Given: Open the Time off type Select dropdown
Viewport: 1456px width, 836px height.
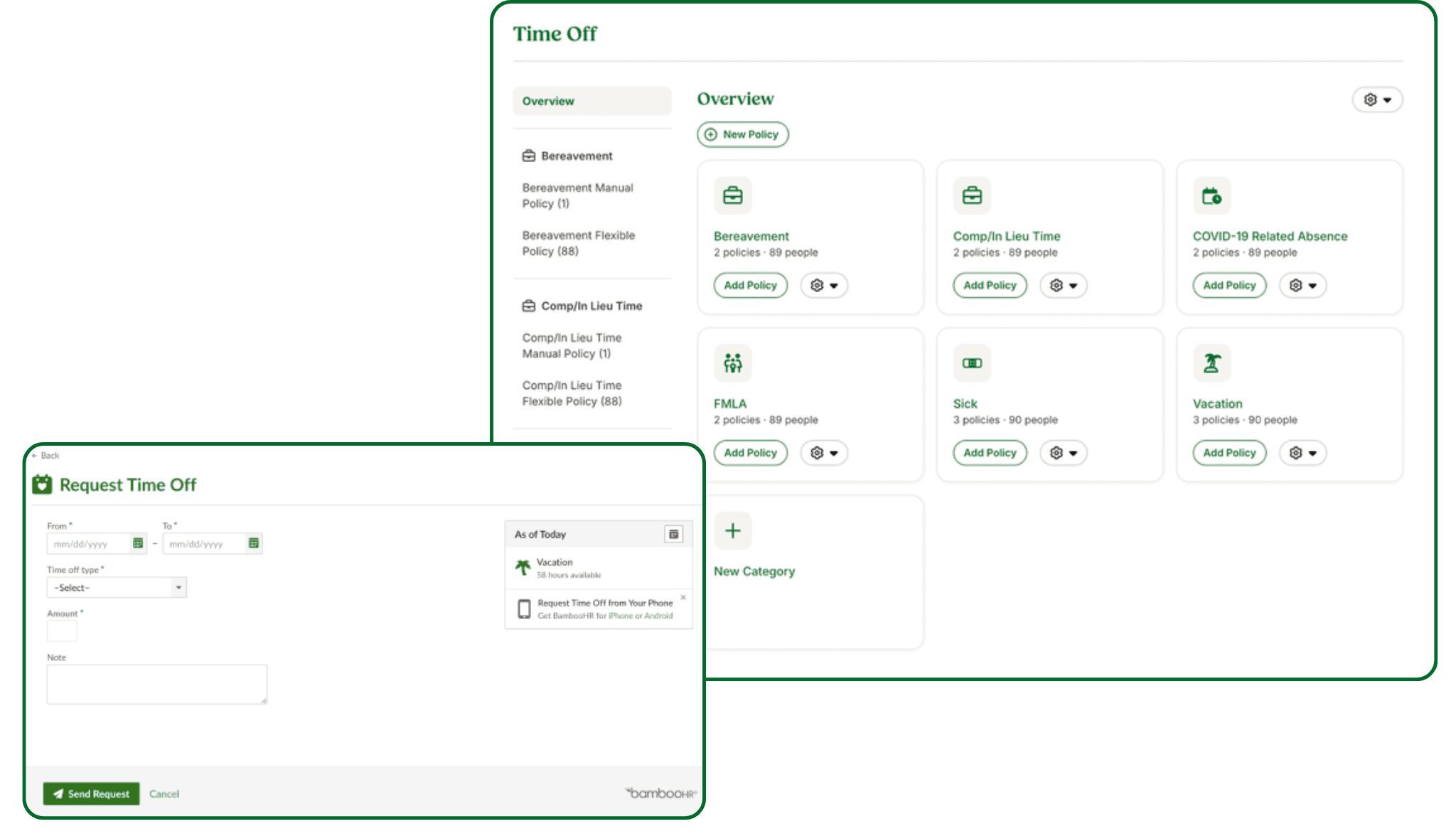Looking at the screenshot, I should click(117, 587).
